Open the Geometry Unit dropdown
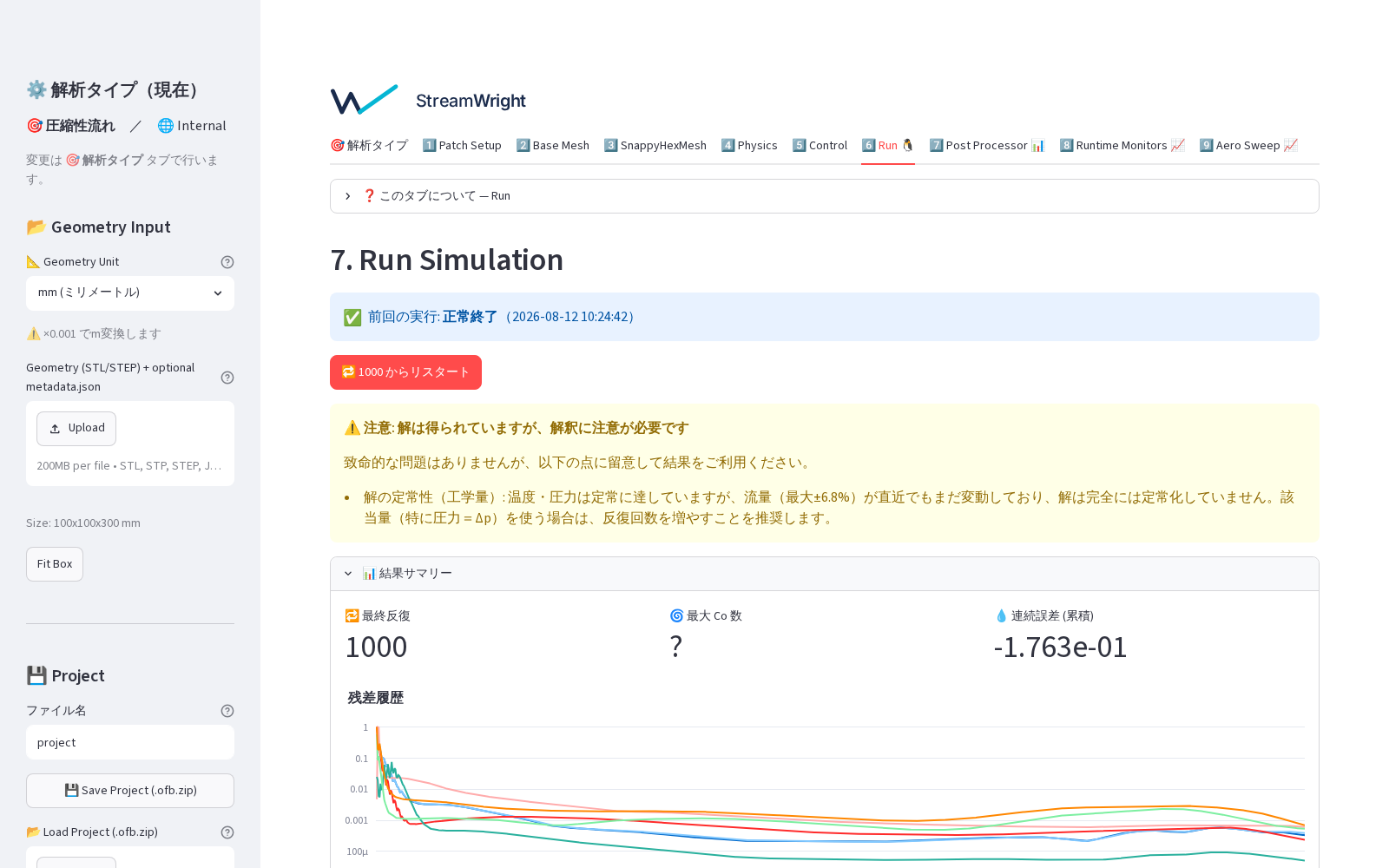The image size is (1389, 868). (x=130, y=293)
